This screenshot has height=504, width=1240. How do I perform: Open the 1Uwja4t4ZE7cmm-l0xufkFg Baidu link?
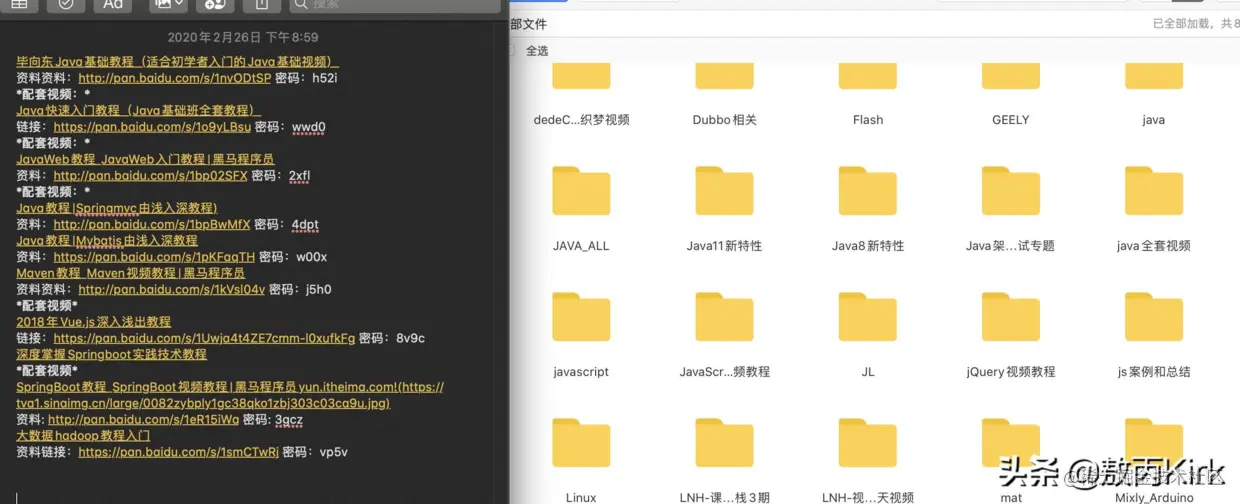(204, 338)
